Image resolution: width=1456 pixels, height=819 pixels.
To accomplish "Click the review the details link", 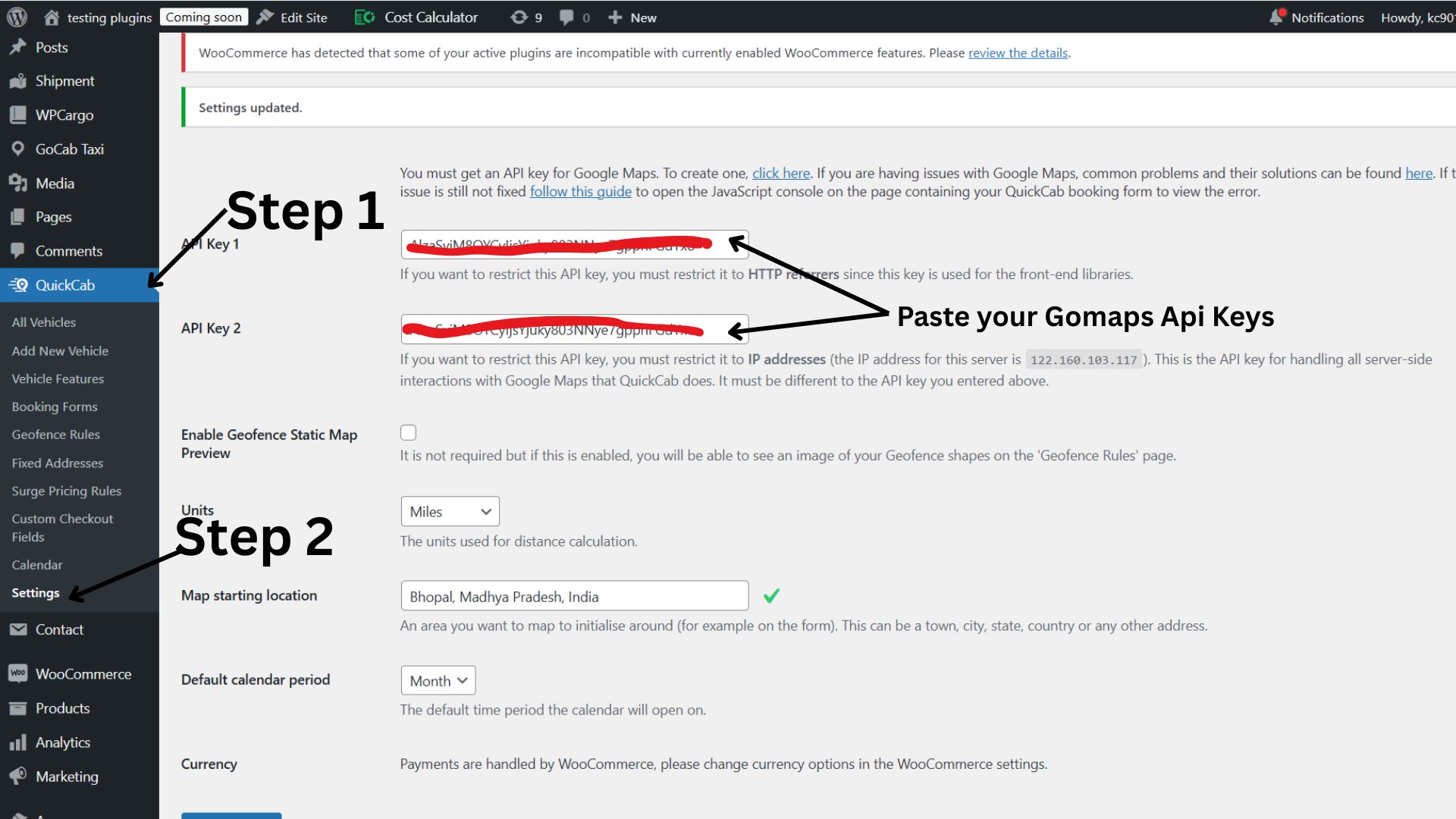I will (x=1018, y=53).
